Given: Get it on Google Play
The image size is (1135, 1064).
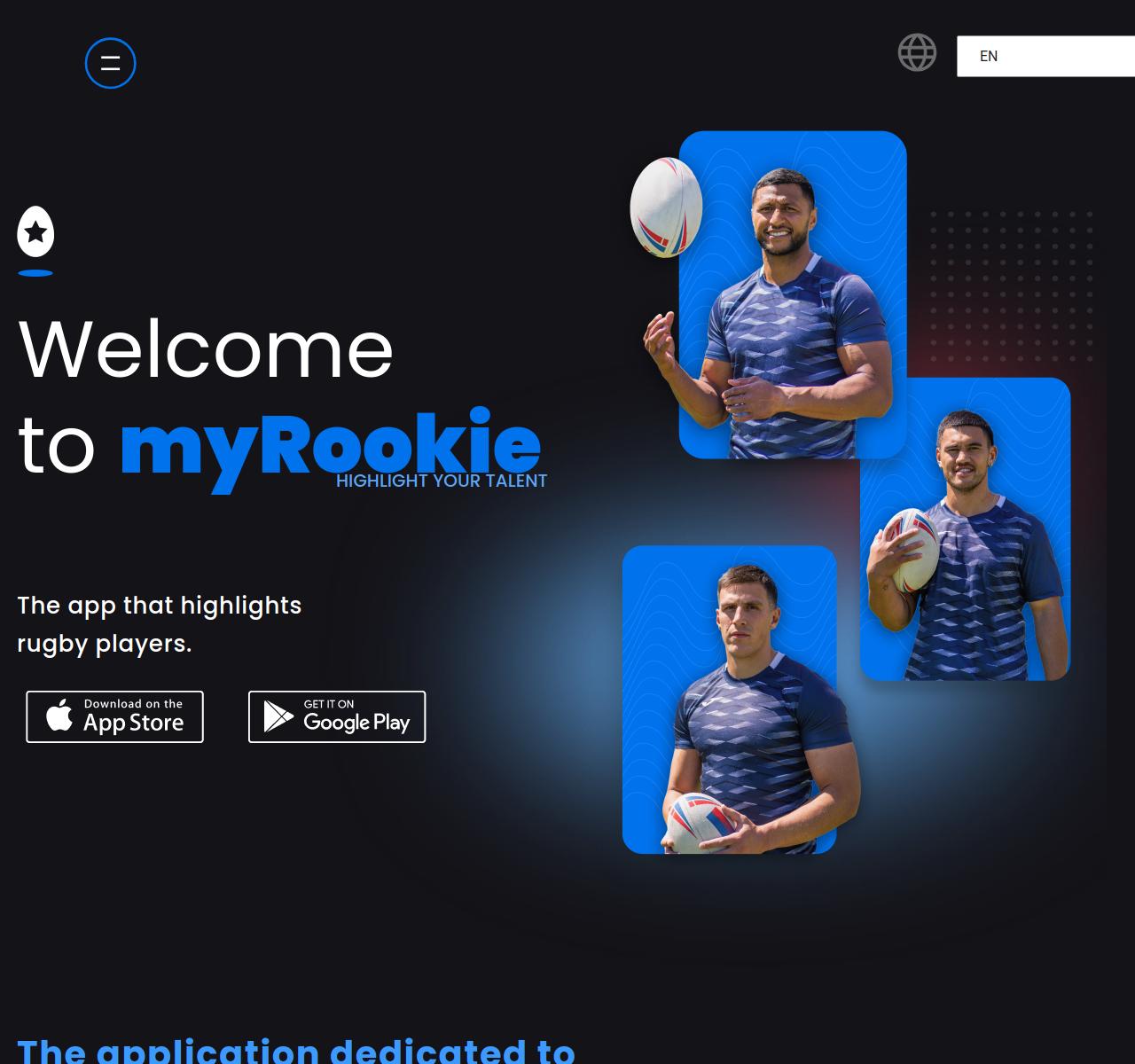Looking at the screenshot, I should point(337,716).
